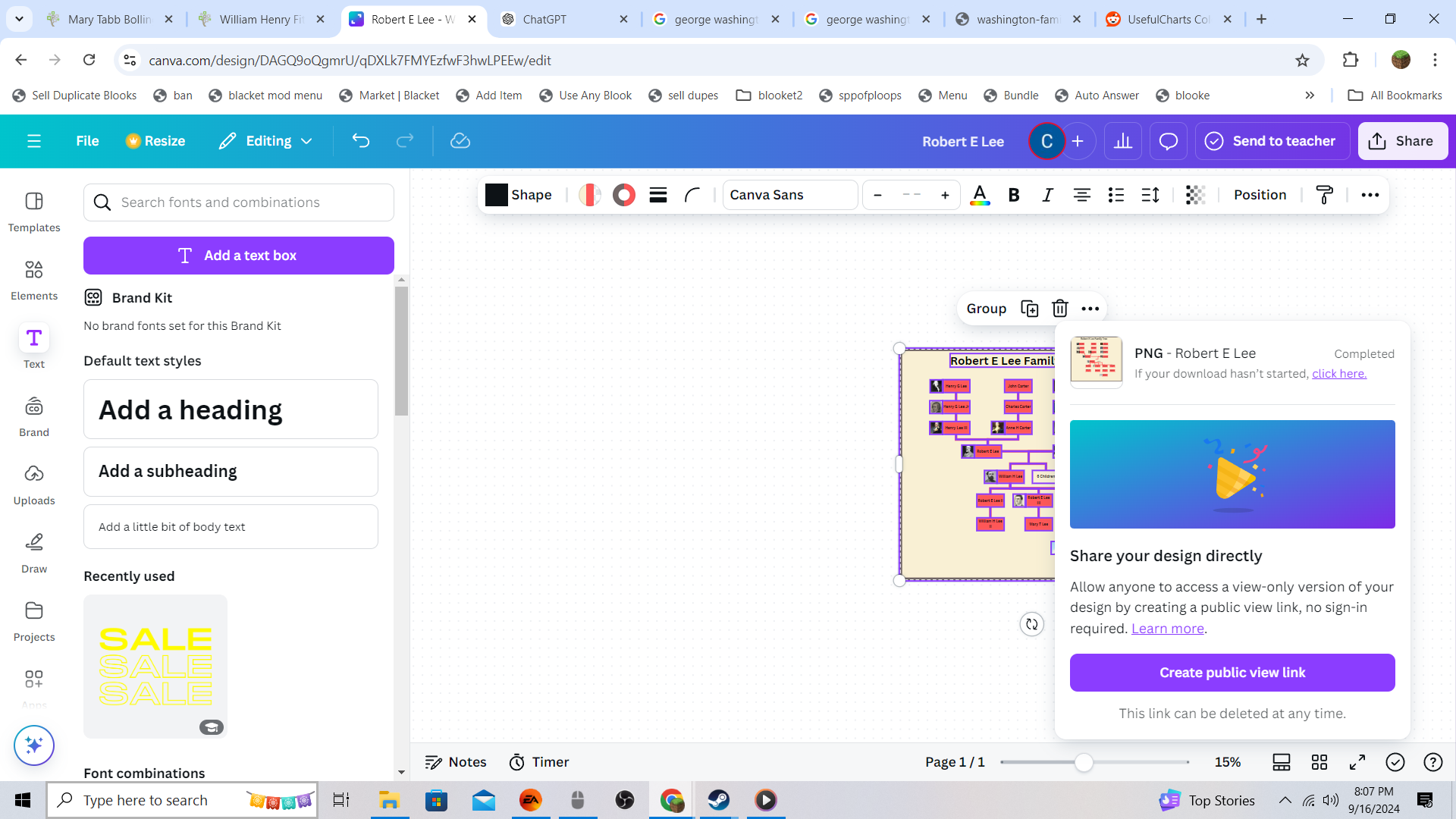Open the Text panel tab
The height and width of the screenshot is (819, 1456).
[x=34, y=348]
